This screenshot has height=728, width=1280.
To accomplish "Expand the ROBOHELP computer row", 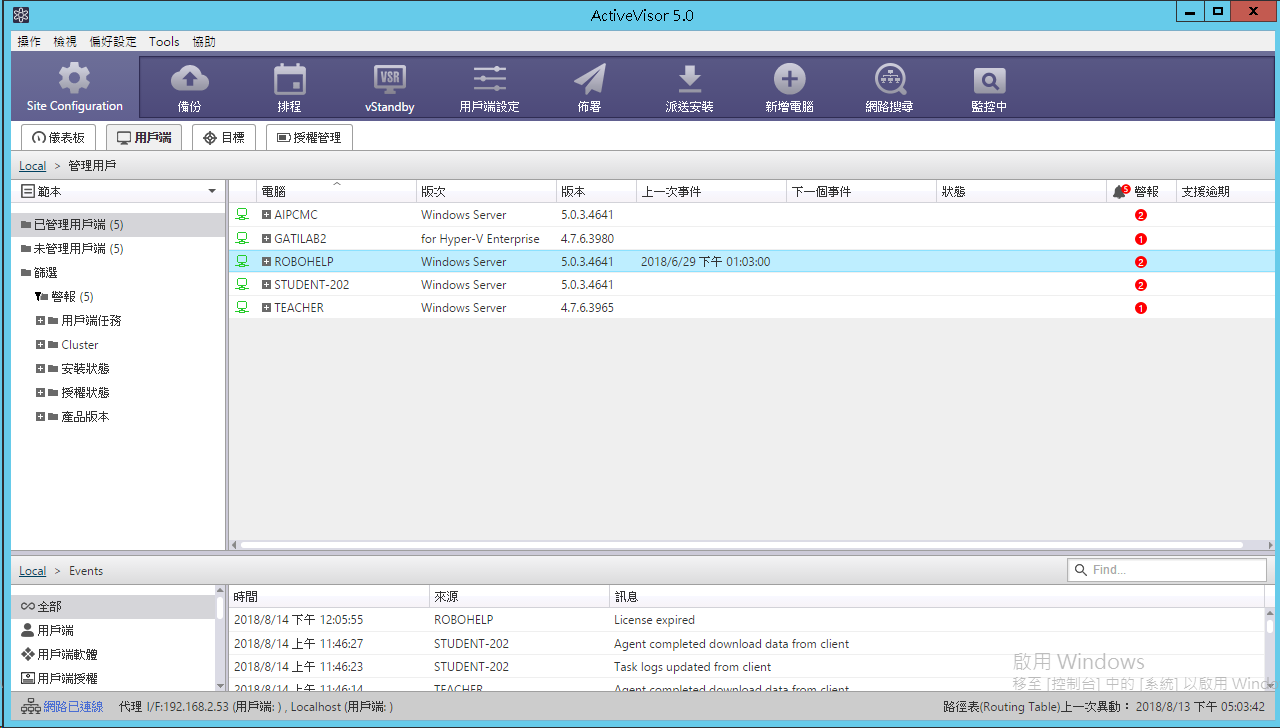I will pos(267,262).
